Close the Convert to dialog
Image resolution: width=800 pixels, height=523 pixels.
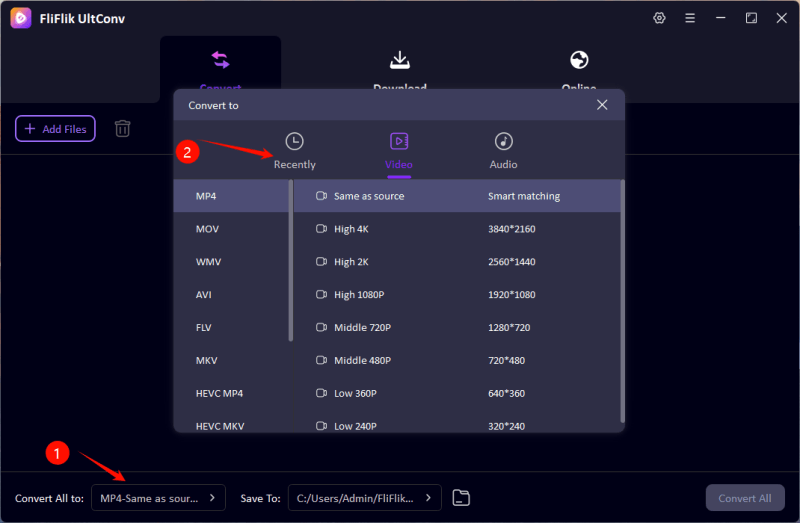(602, 105)
